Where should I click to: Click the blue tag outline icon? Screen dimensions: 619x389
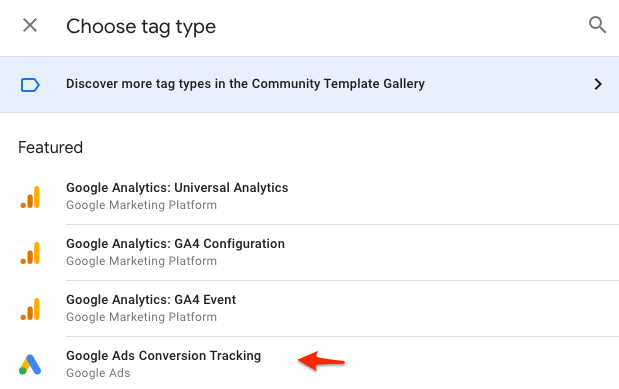(30, 85)
